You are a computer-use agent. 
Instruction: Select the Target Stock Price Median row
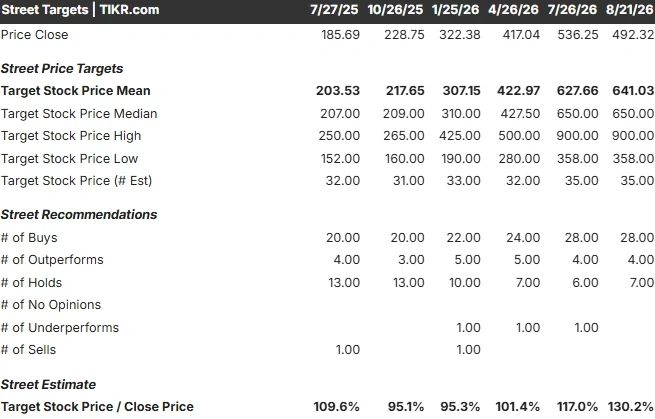coord(328,114)
